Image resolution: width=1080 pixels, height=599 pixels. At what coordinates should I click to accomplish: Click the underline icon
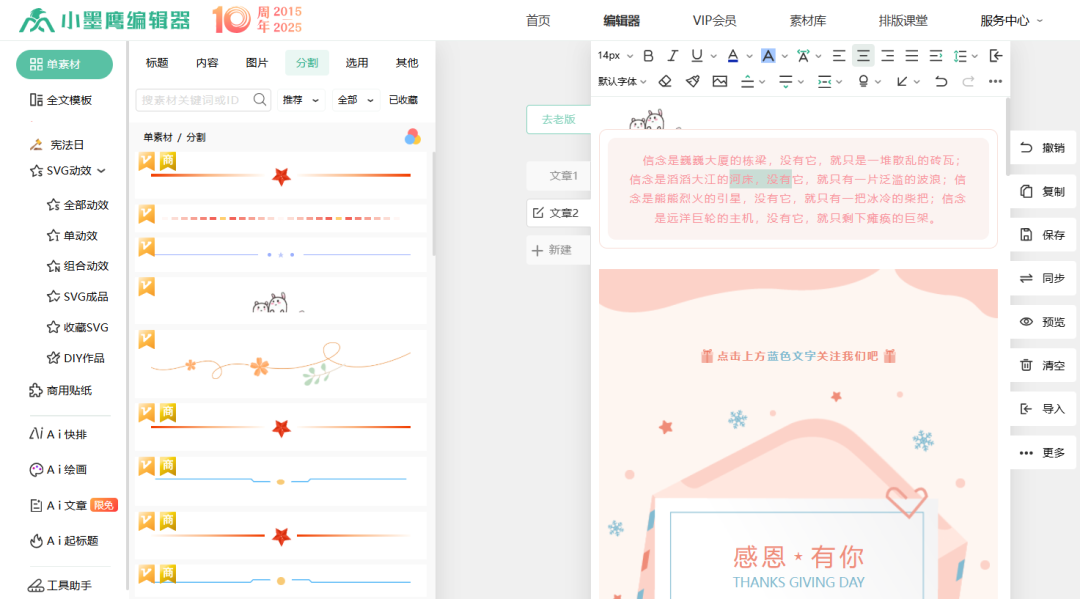pyautogui.click(x=696, y=55)
